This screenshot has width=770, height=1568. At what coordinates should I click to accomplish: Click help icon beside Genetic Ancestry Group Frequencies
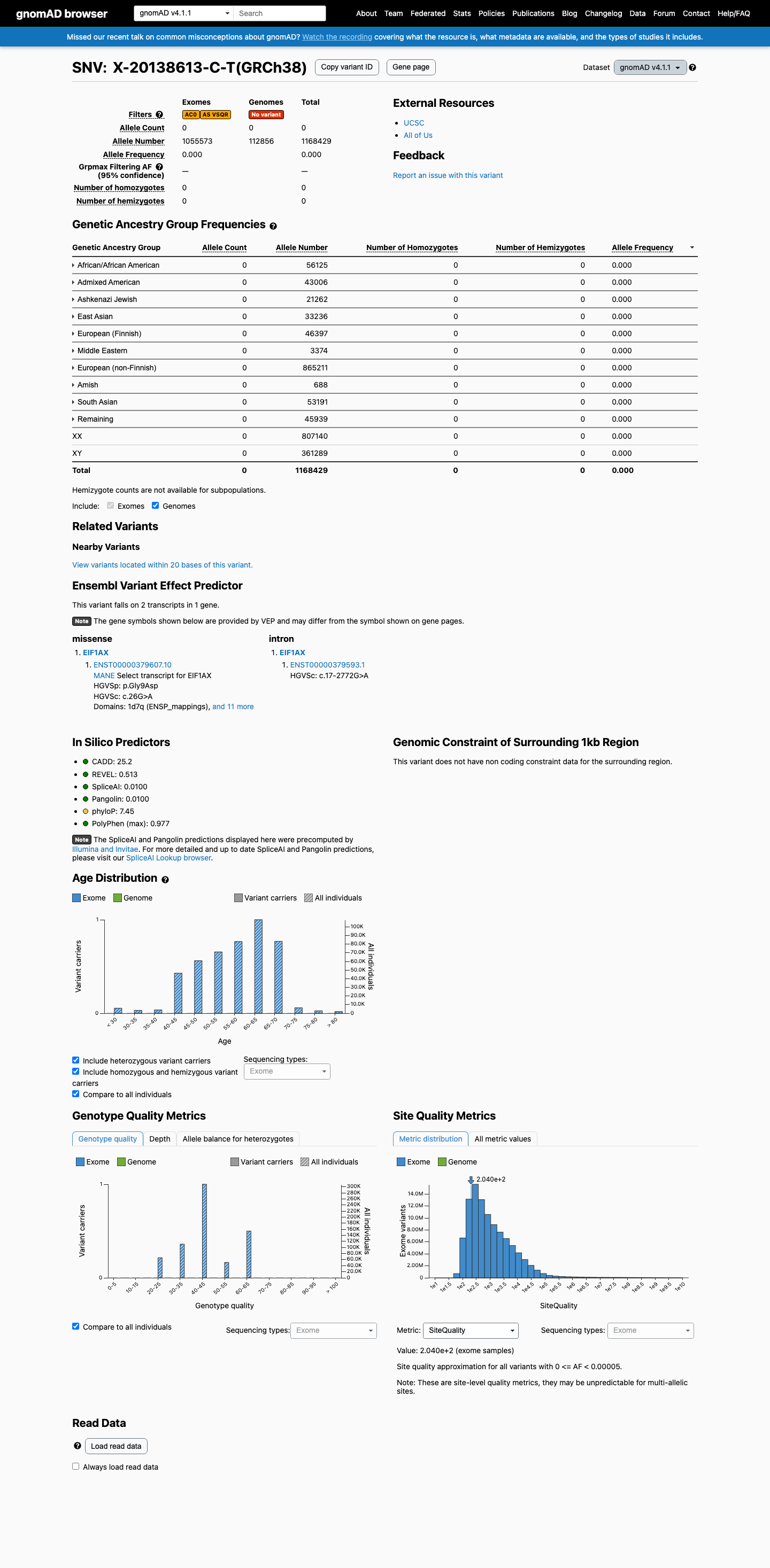point(274,226)
